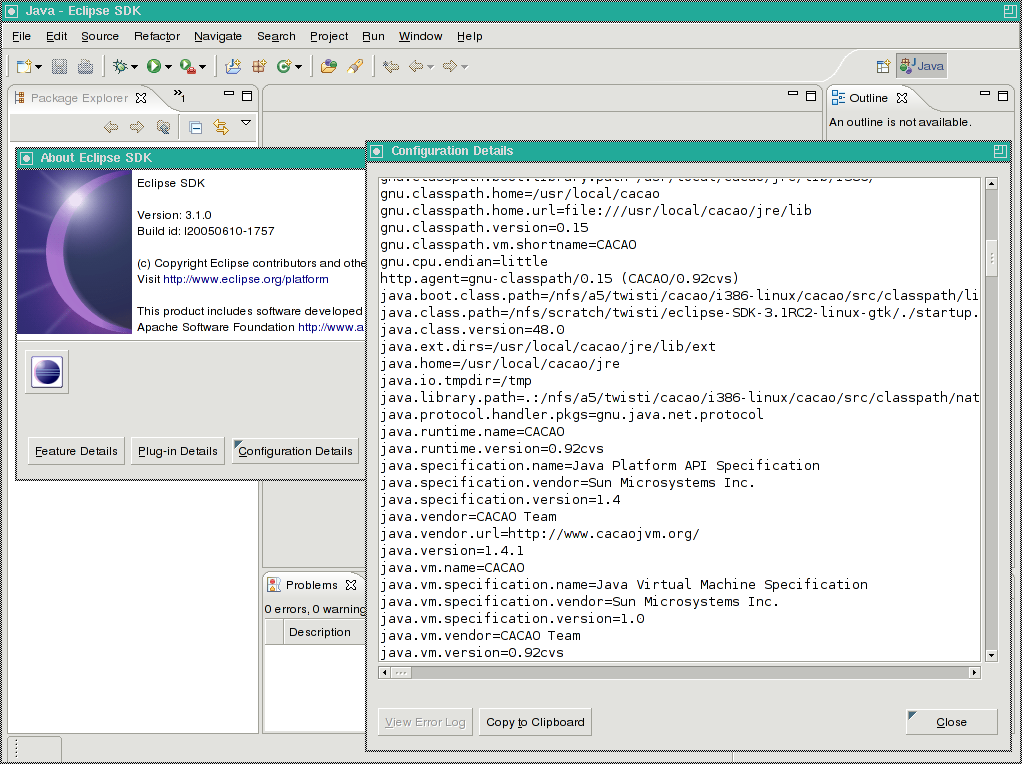Open the Project menu

pos(329,37)
